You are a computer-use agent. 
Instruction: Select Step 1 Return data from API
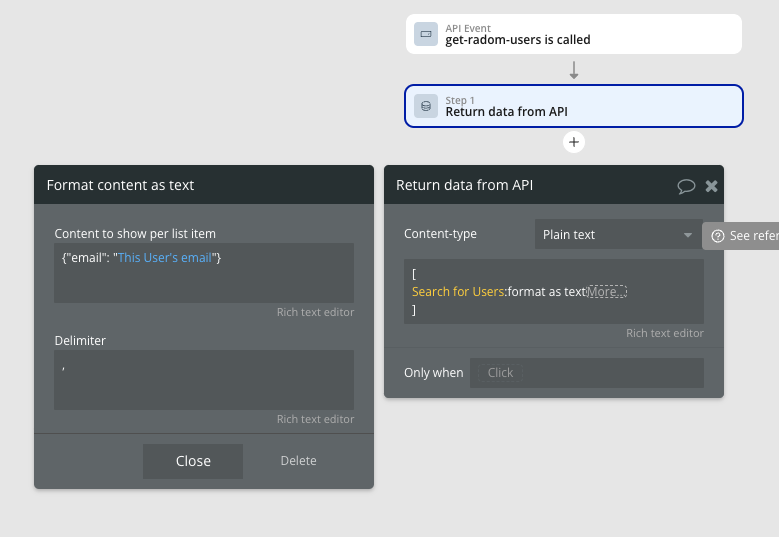[x=574, y=106]
